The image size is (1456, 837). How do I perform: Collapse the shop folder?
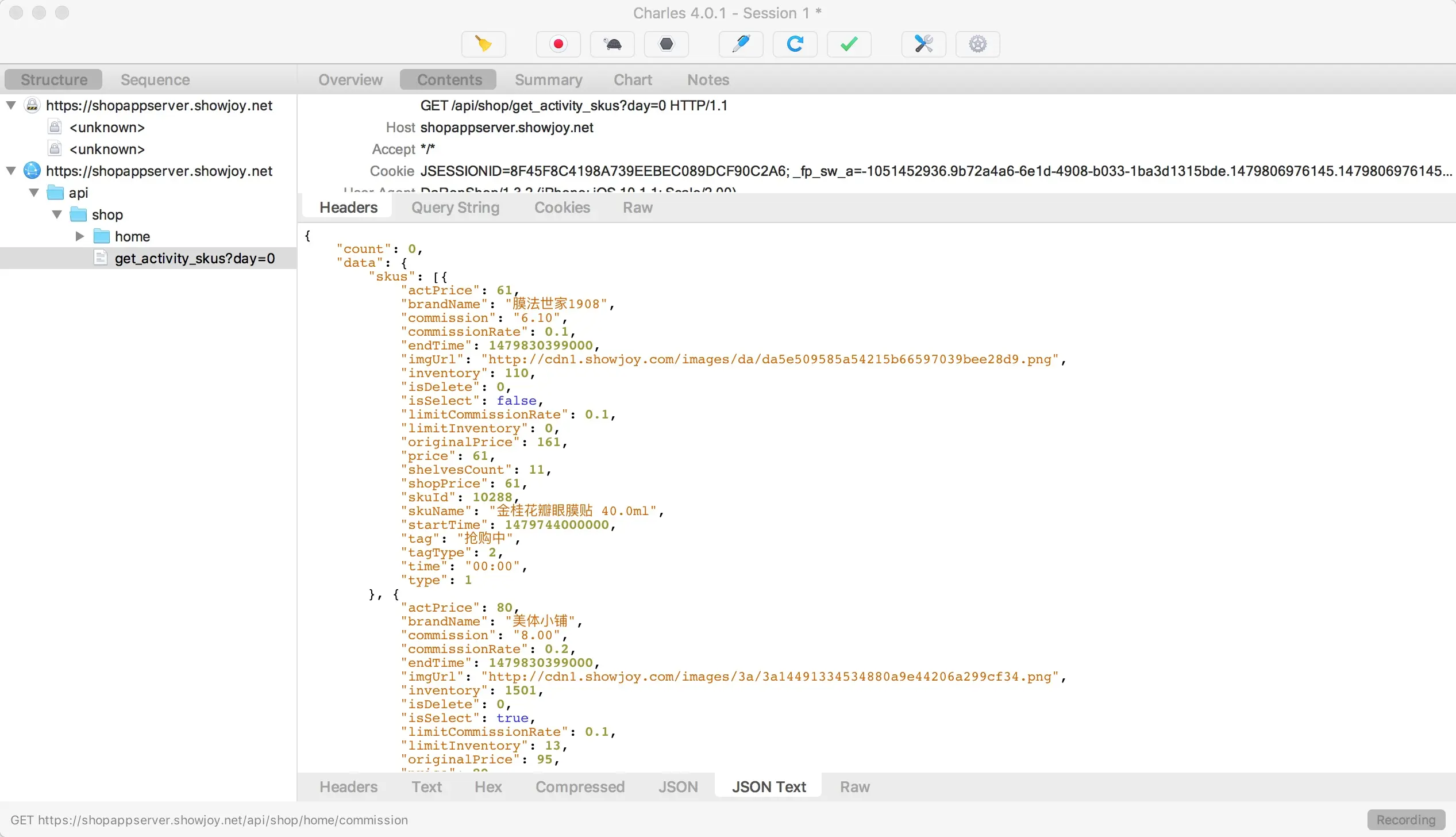tap(57, 214)
